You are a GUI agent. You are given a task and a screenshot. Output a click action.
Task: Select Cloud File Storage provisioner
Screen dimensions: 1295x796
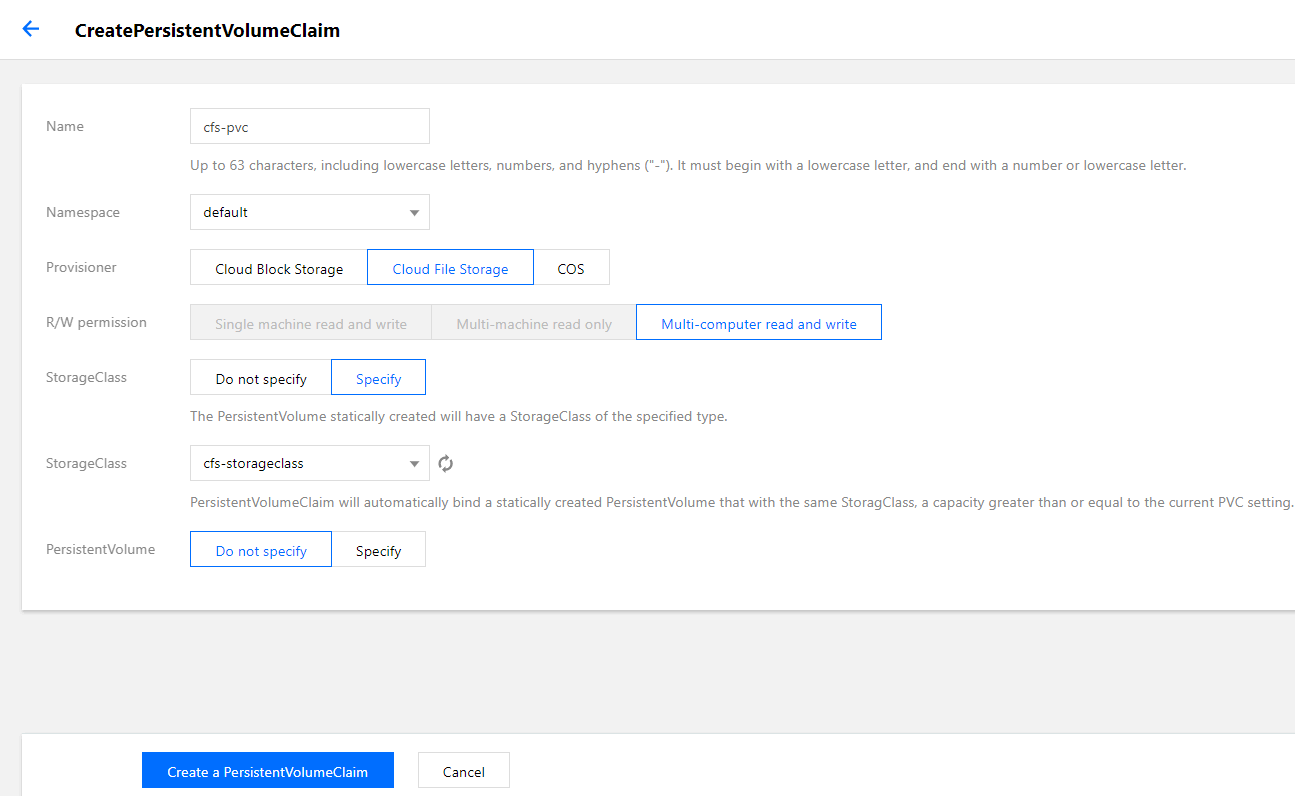(x=450, y=268)
